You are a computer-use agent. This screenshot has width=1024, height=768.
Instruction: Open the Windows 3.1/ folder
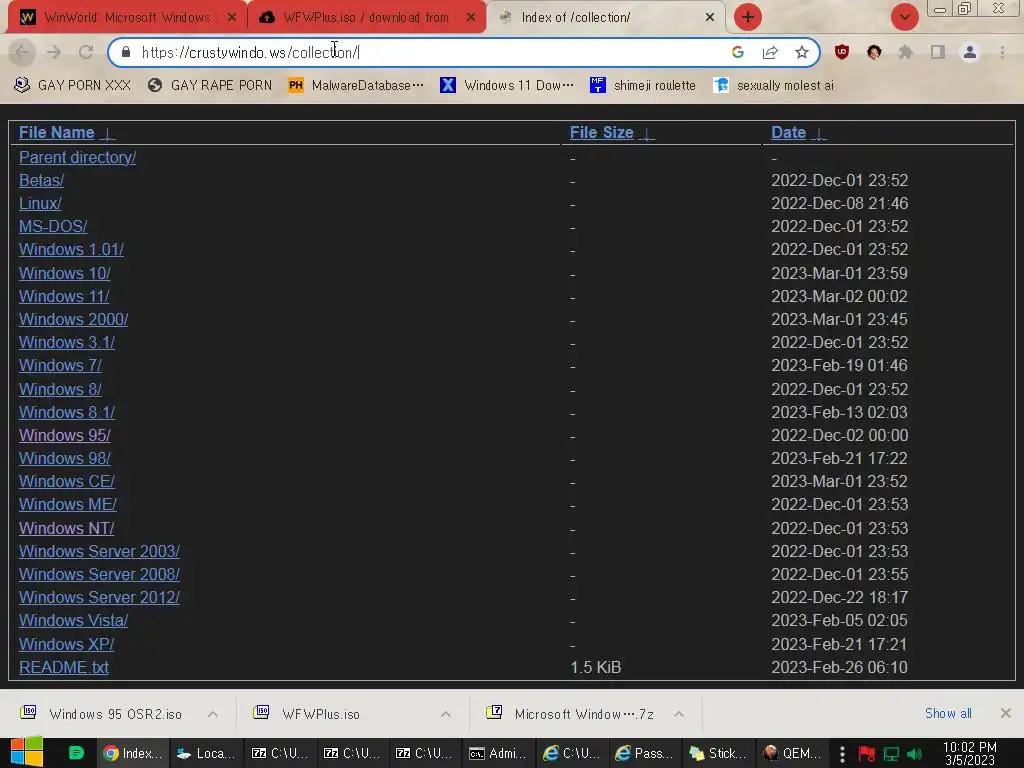coord(67,342)
